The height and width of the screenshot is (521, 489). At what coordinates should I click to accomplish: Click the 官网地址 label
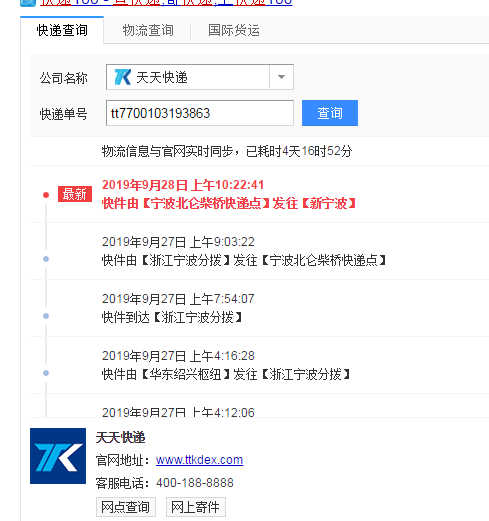pos(122,460)
